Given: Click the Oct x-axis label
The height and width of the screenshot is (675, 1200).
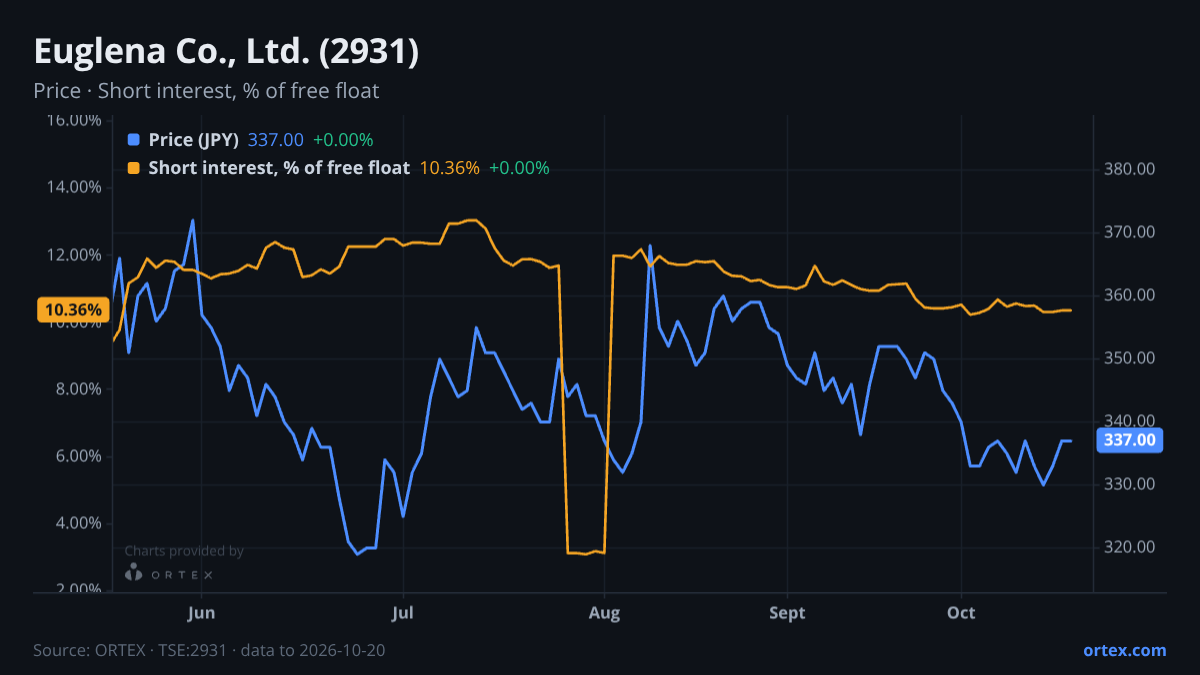Looking at the screenshot, I should (x=961, y=612).
